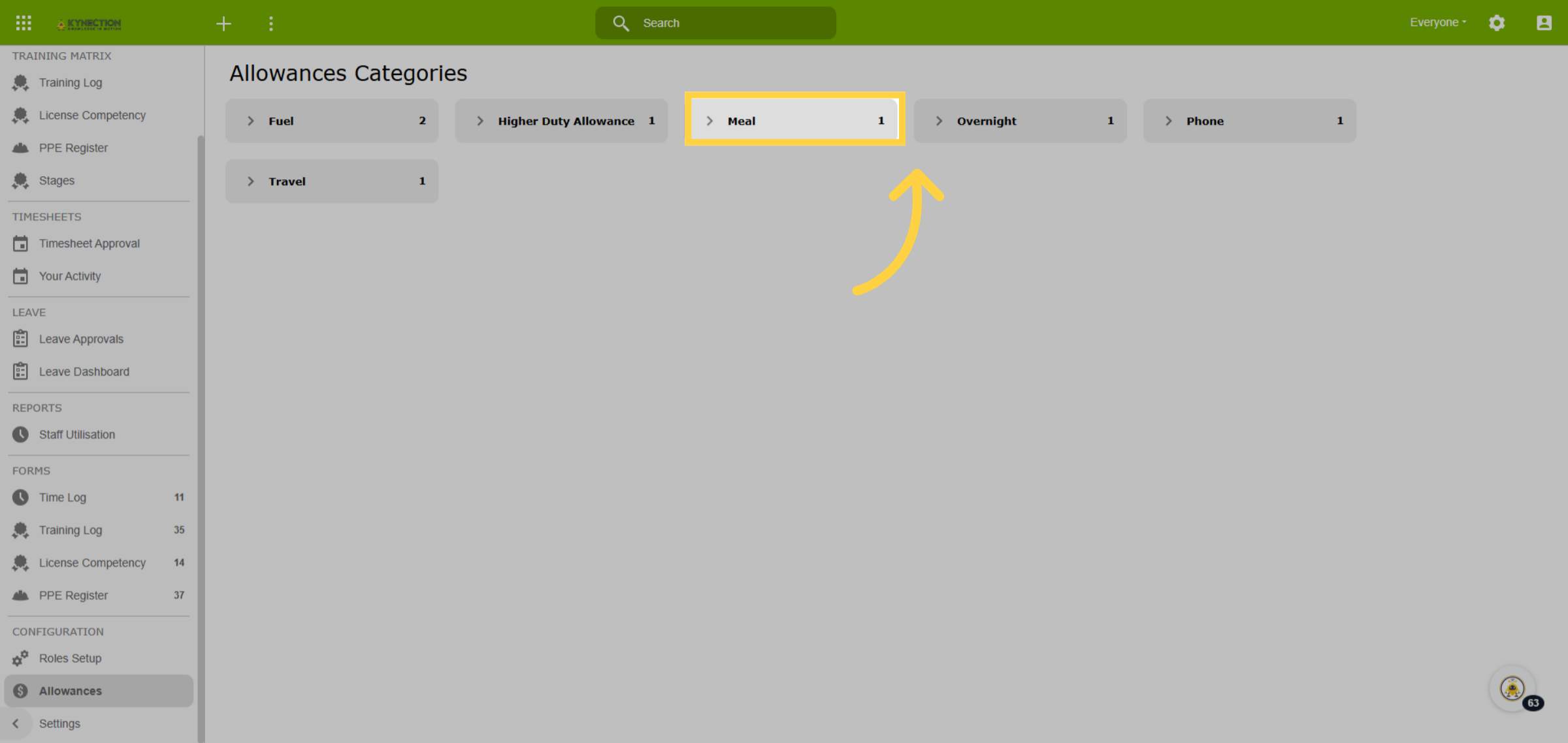This screenshot has width=1568, height=743.
Task: Expand the Higher Duty Allowance chevron
Action: pos(480,121)
